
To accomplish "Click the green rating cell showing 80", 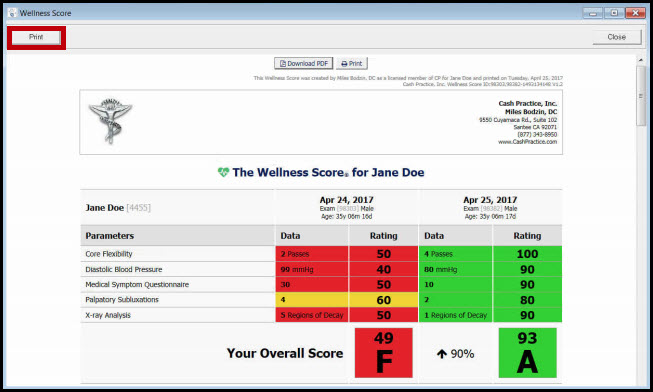I will point(527,300).
